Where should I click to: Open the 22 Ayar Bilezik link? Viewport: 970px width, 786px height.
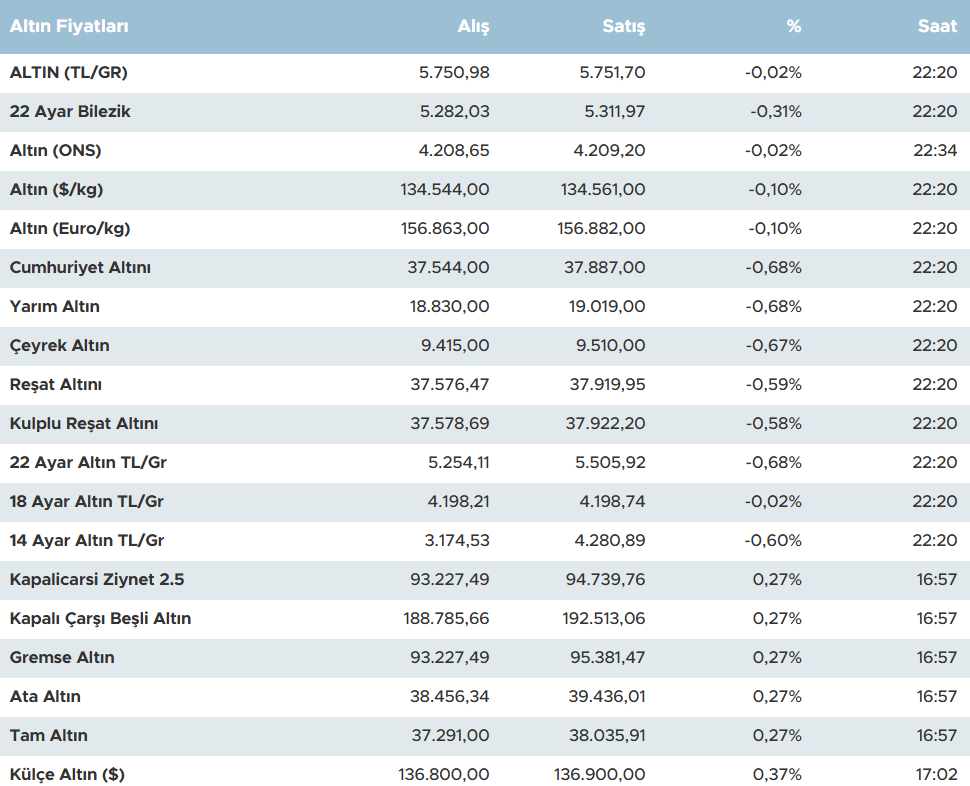[x=70, y=112]
